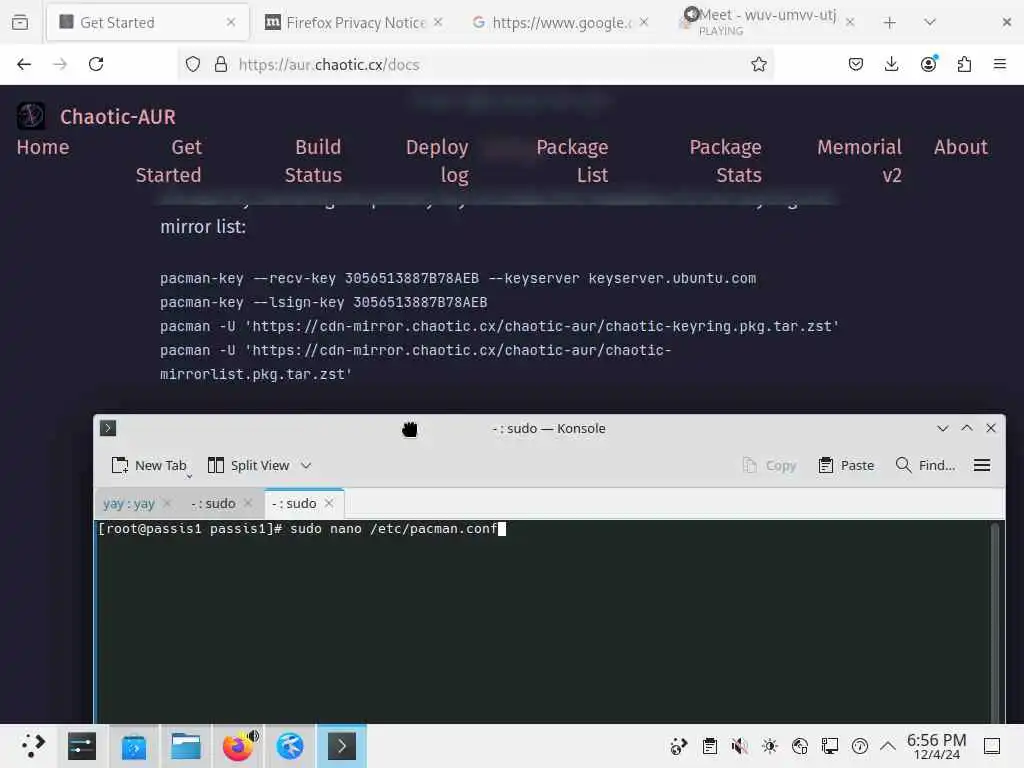Focus Konsole from the taskbar
The image size is (1024, 768).
click(x=342, y=746)
